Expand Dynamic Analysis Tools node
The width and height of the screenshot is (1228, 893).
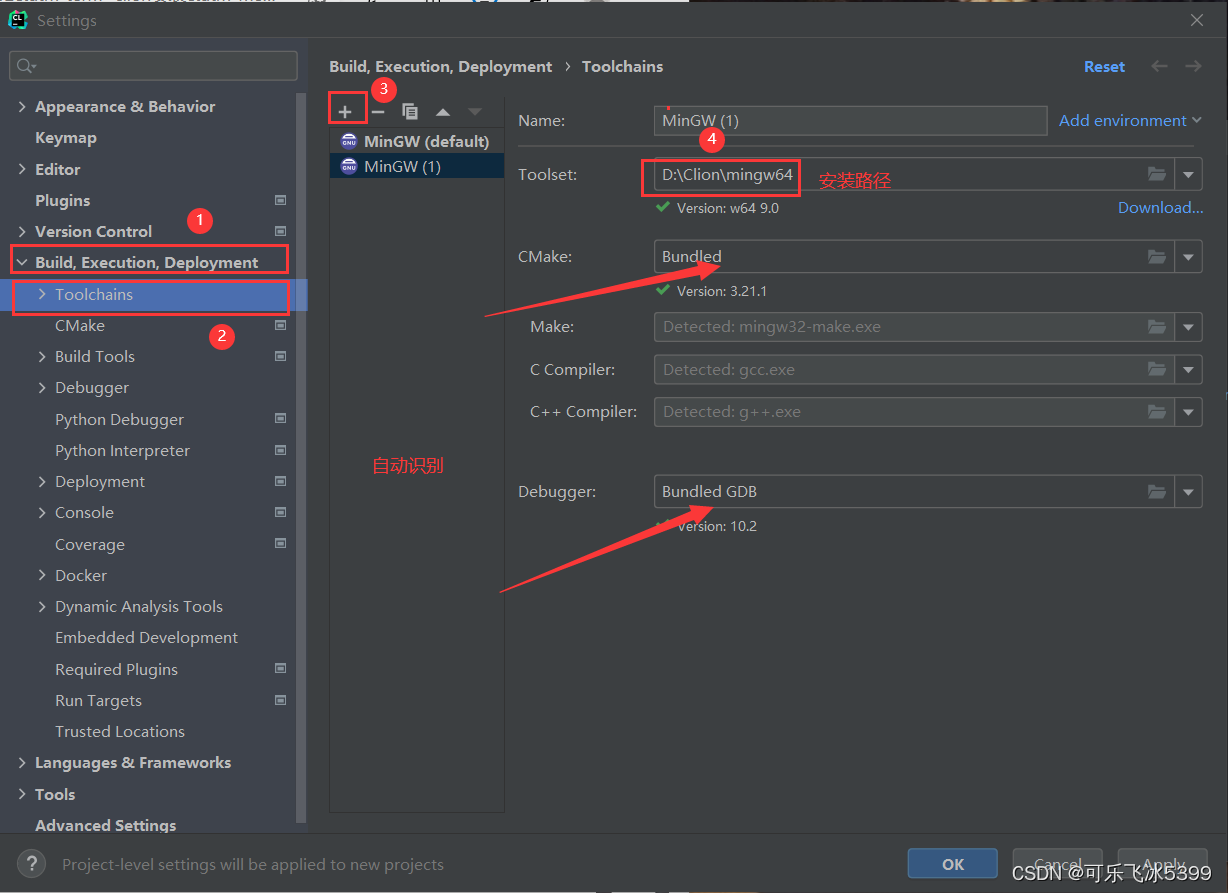click(42, 606)
